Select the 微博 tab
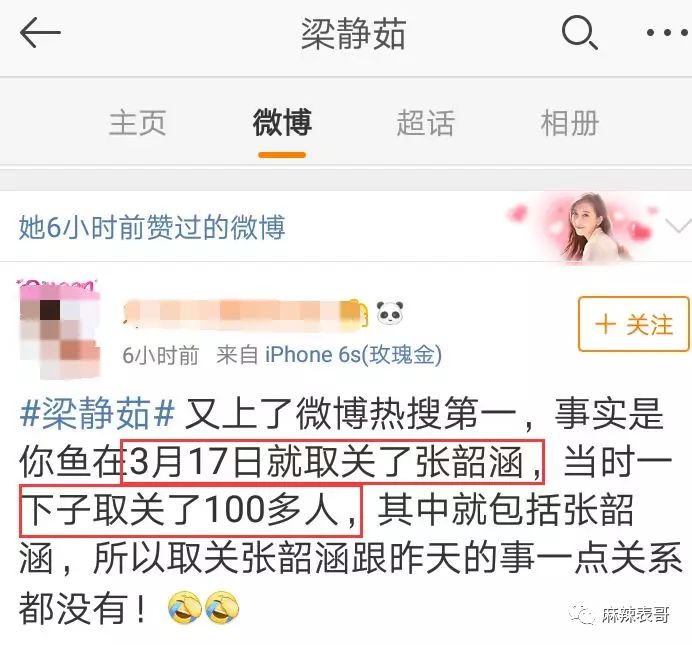692x645 pixels. (x=282, y=123)
